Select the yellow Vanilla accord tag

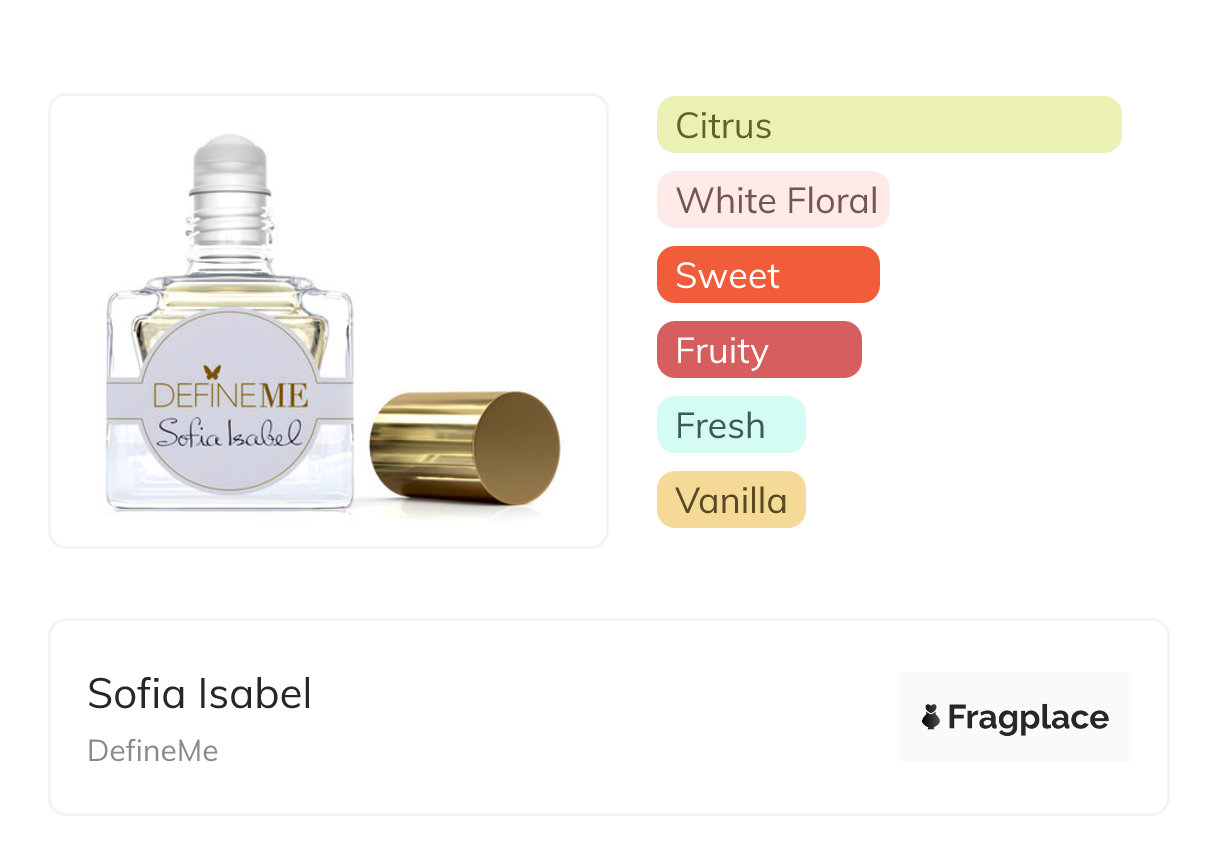click(730, 500)
